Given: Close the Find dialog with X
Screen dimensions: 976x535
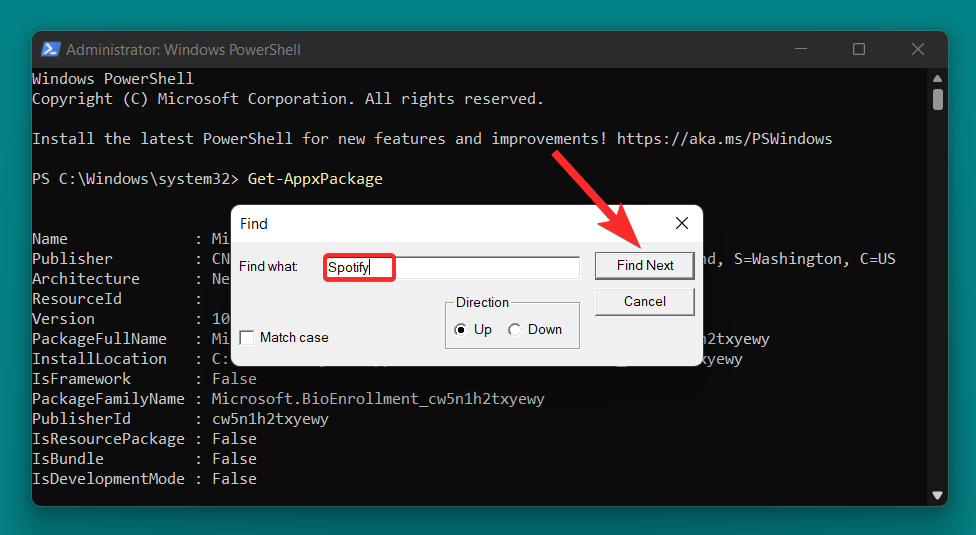Looking at the screenshot, I should point(681,223).
